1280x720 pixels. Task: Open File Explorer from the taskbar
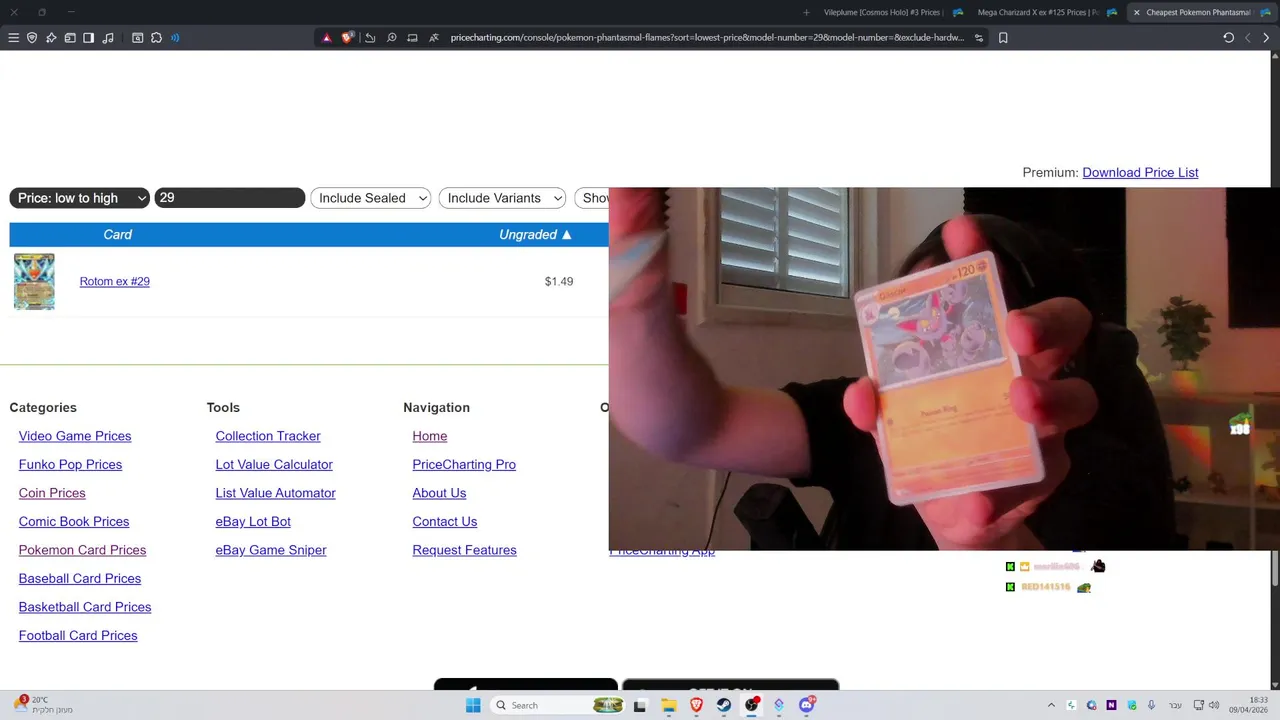point(669,705)
